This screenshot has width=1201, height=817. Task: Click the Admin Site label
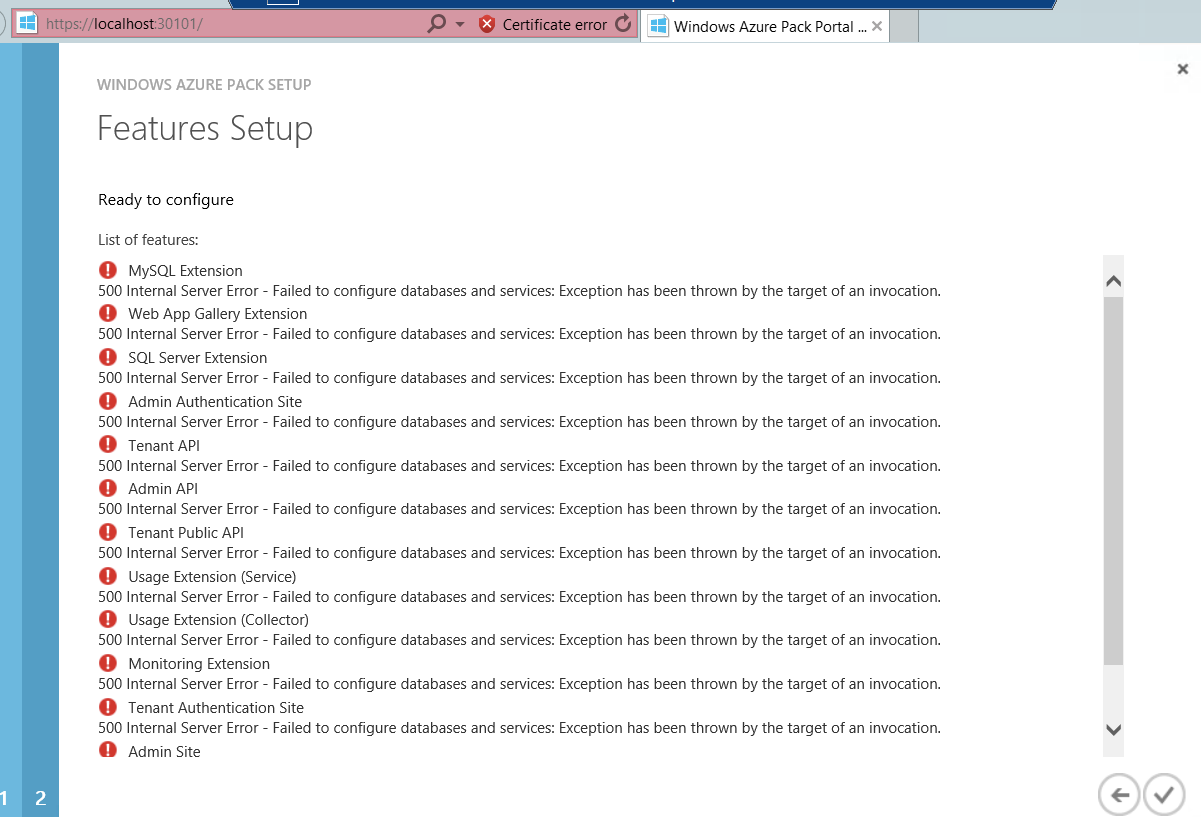point(164,751)
